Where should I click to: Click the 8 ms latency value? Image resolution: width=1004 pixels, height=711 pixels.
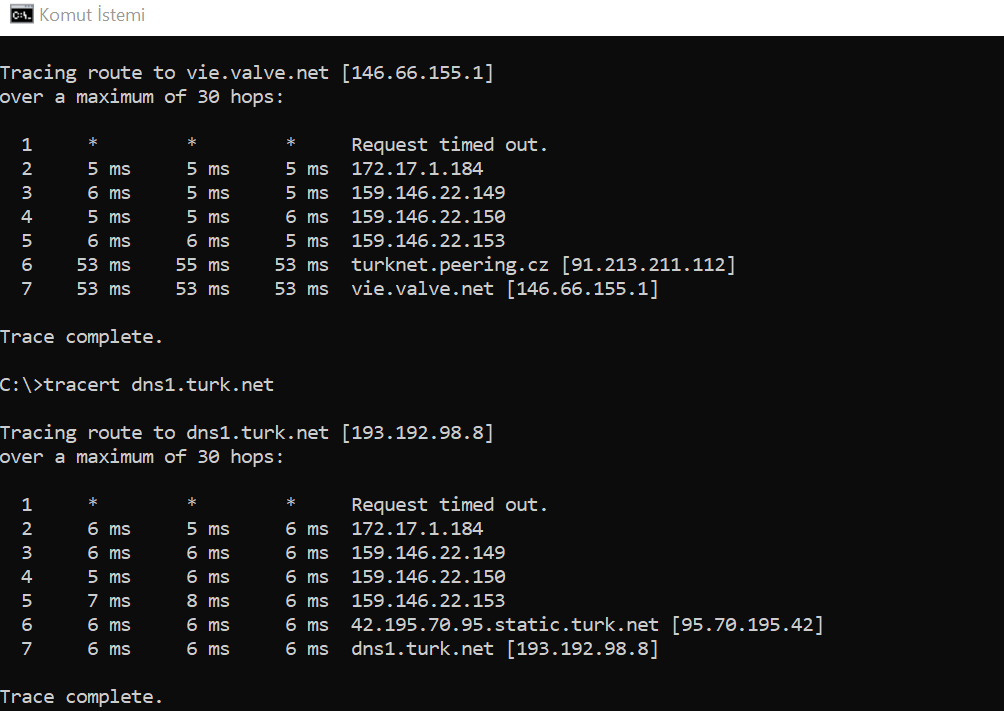click(207, 601)
